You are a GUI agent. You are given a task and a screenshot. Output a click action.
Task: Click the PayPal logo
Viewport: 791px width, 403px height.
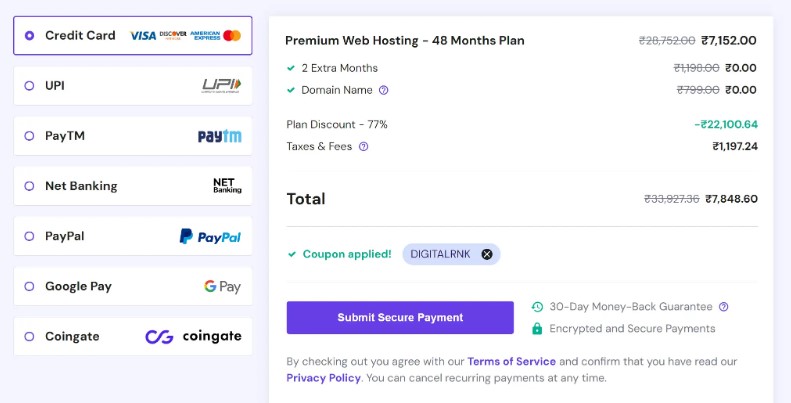tap(210, 237)
